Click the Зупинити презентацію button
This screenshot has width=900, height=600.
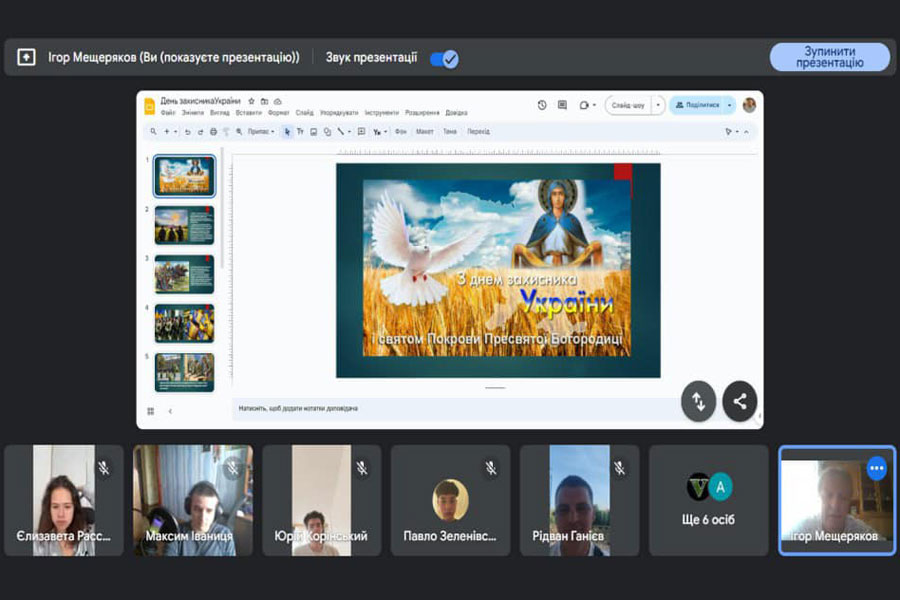(x=829, y=57)
